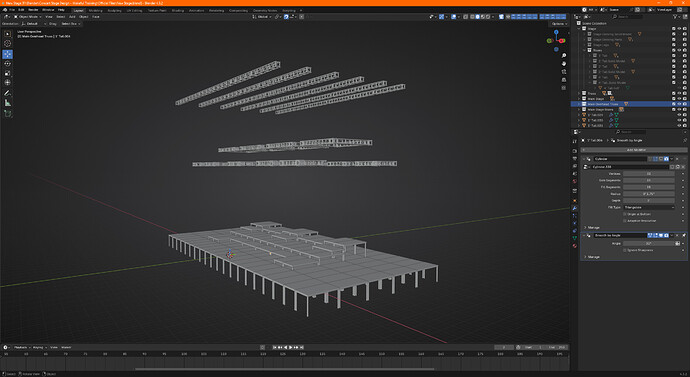Collapse the Stage collection in outliner
The image size is (690, 377).
coord(579,29)
